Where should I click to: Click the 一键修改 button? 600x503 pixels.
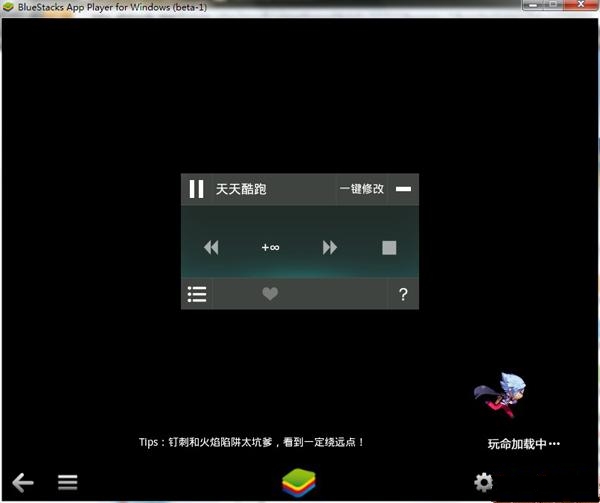[x=362, y=189]
